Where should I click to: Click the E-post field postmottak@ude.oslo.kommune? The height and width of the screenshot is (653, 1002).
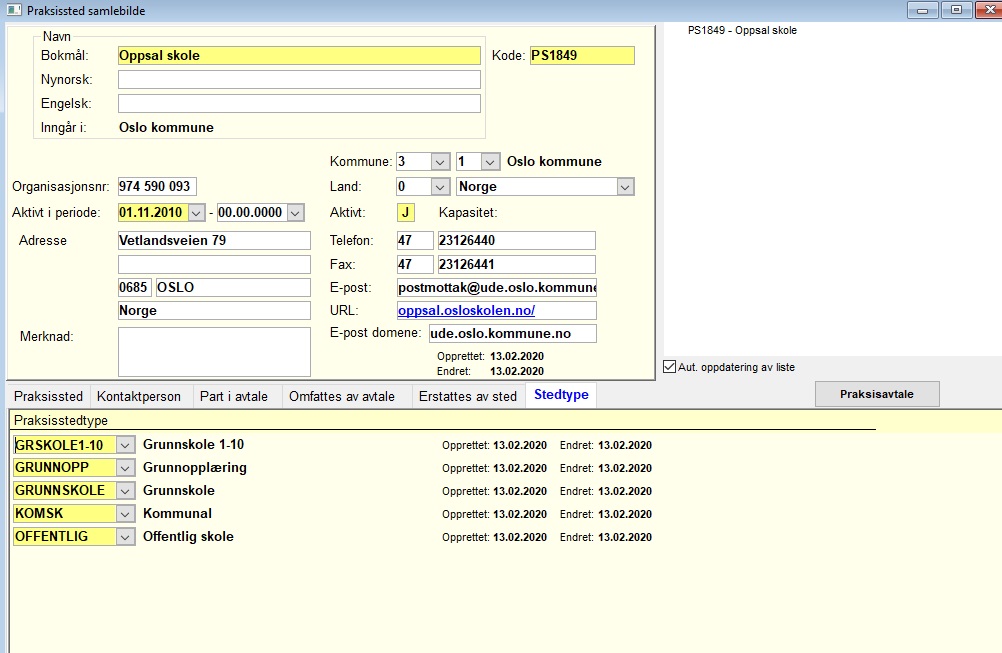pyautogui.click(x=497, y=288)
